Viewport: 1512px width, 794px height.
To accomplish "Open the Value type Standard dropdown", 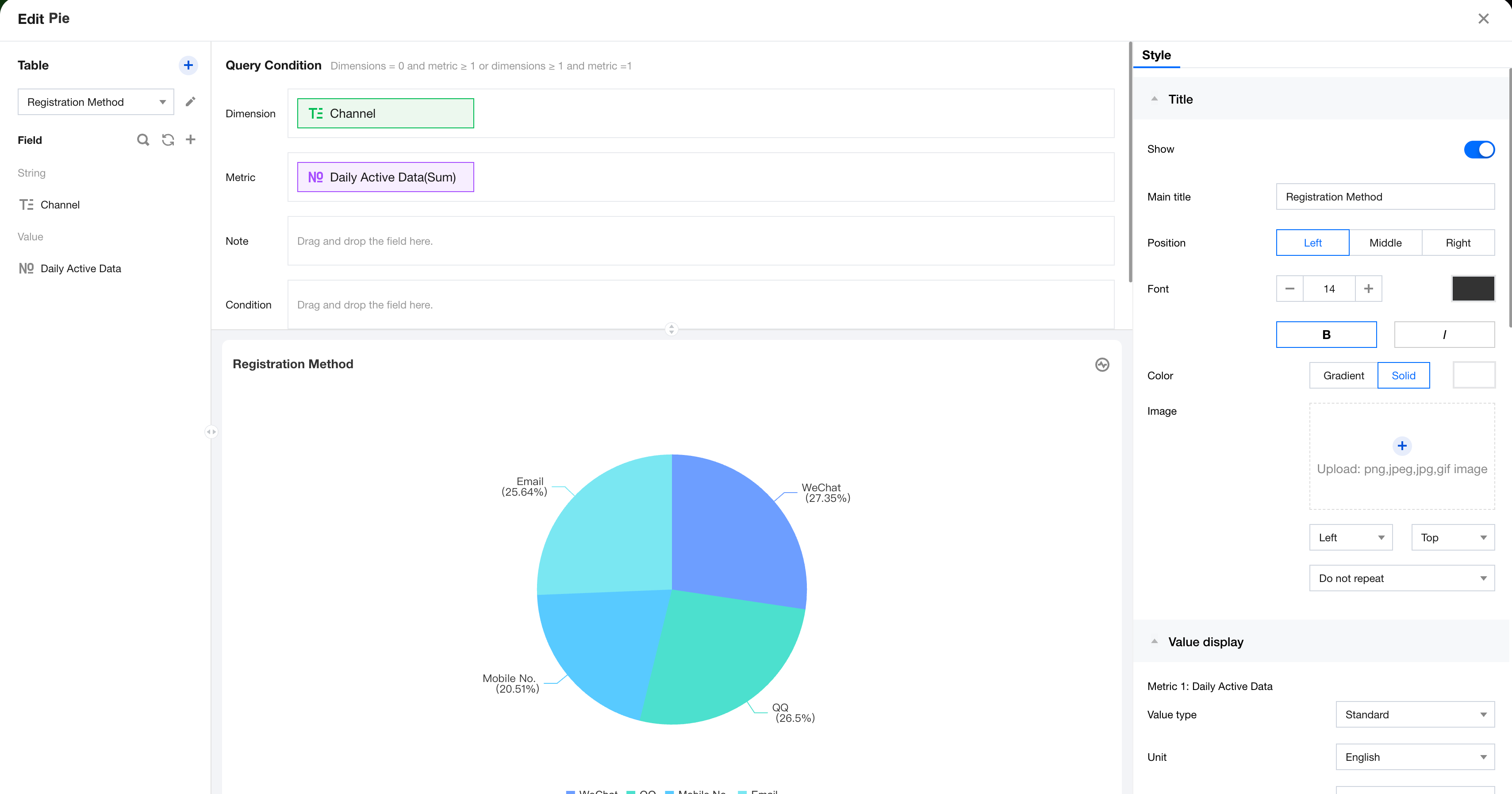I will (1415, 715).
